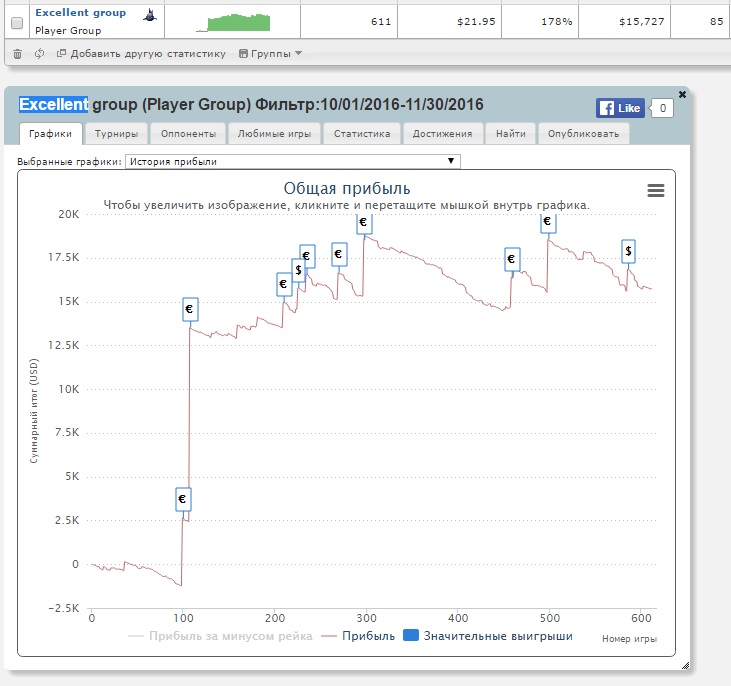
Task: Click the highlighted 'Excellent' title word
Action: (x=54, y=104)
